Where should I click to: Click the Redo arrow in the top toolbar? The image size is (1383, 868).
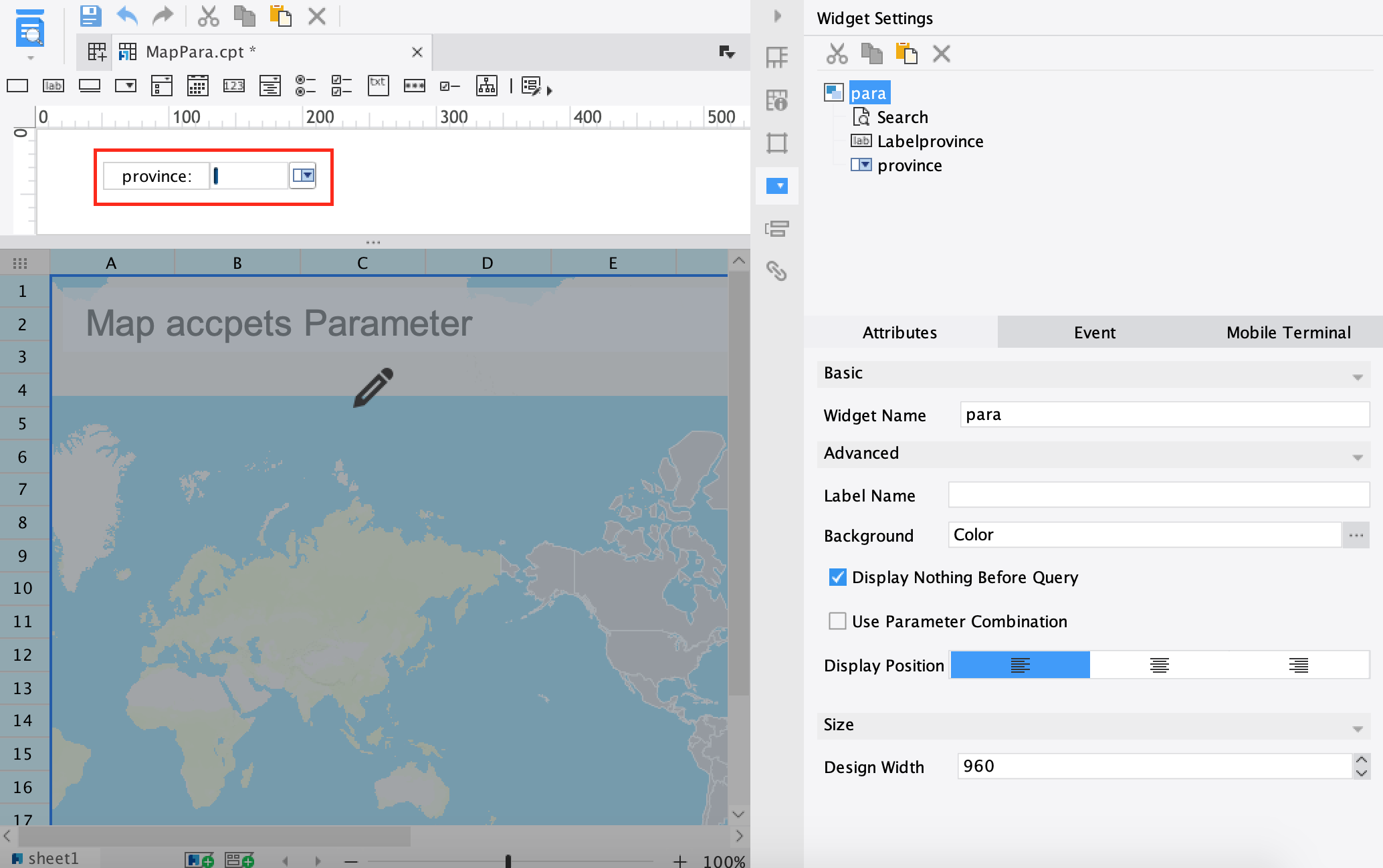pyautogui.click(x=163, y=15)
